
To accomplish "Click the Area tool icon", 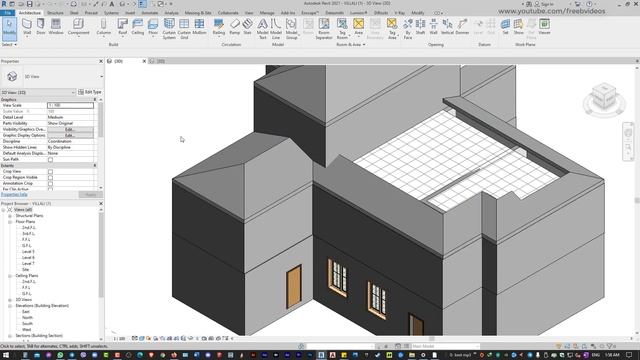I will tap(358, 24).
